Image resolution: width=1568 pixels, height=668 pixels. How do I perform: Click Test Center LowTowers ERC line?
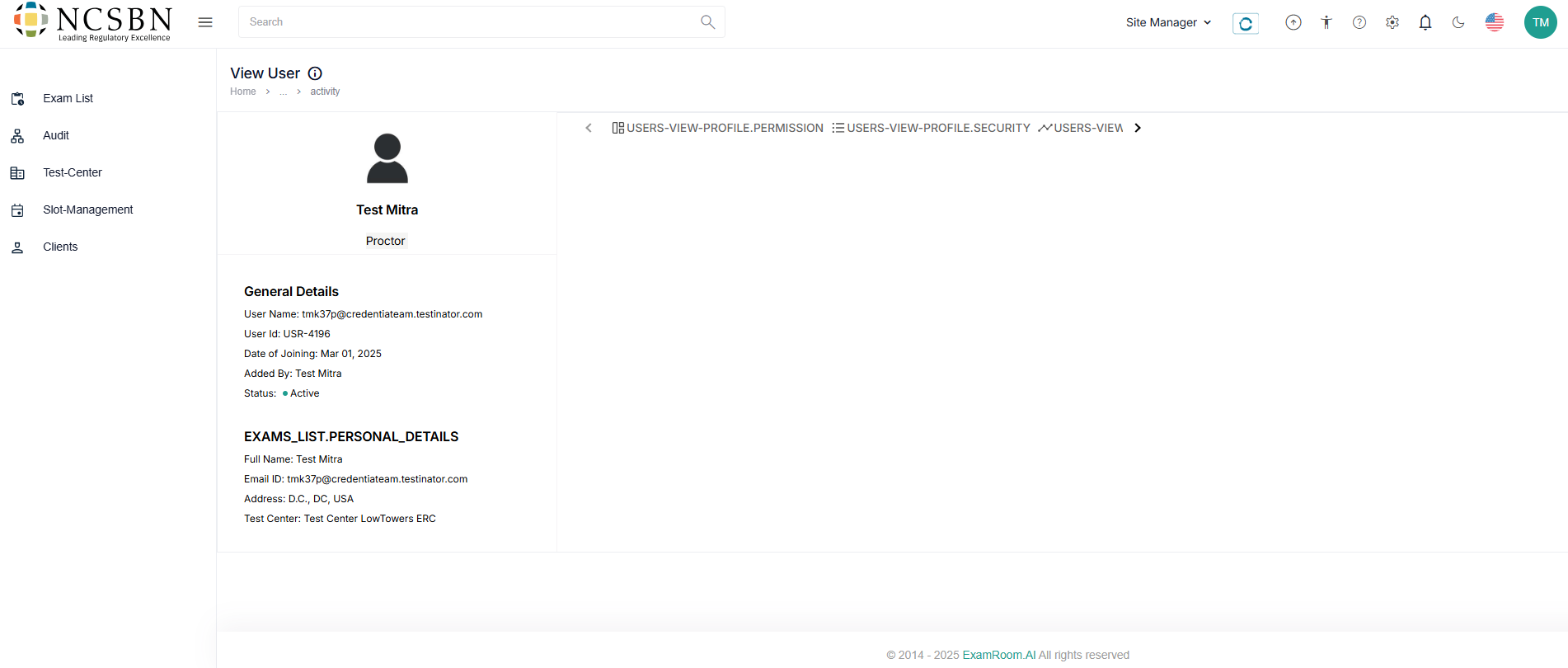[340, 519]
